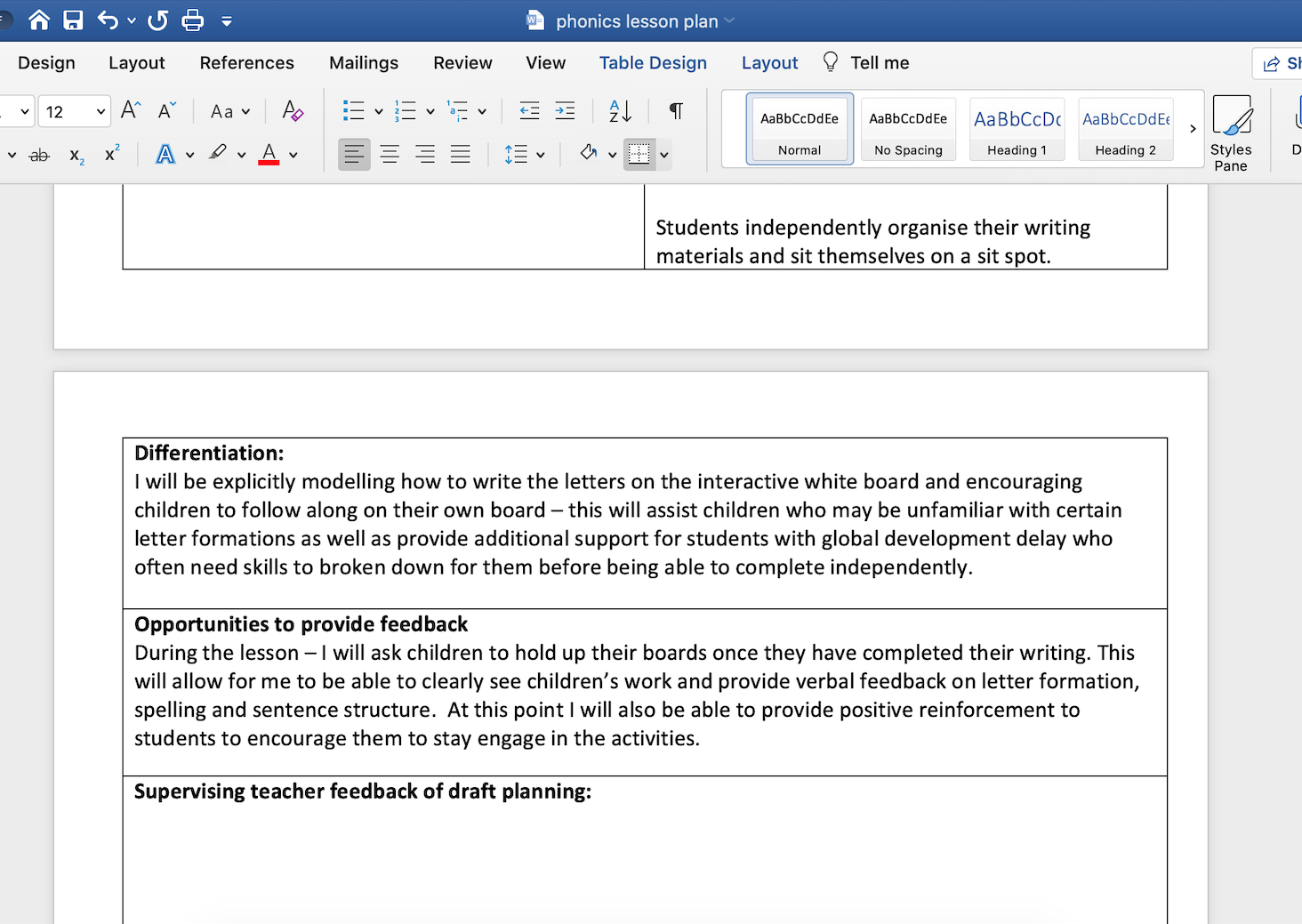1302x924 pixels.
Task: Apply the Heading 1 style
Action: (x=1017, y=129)
